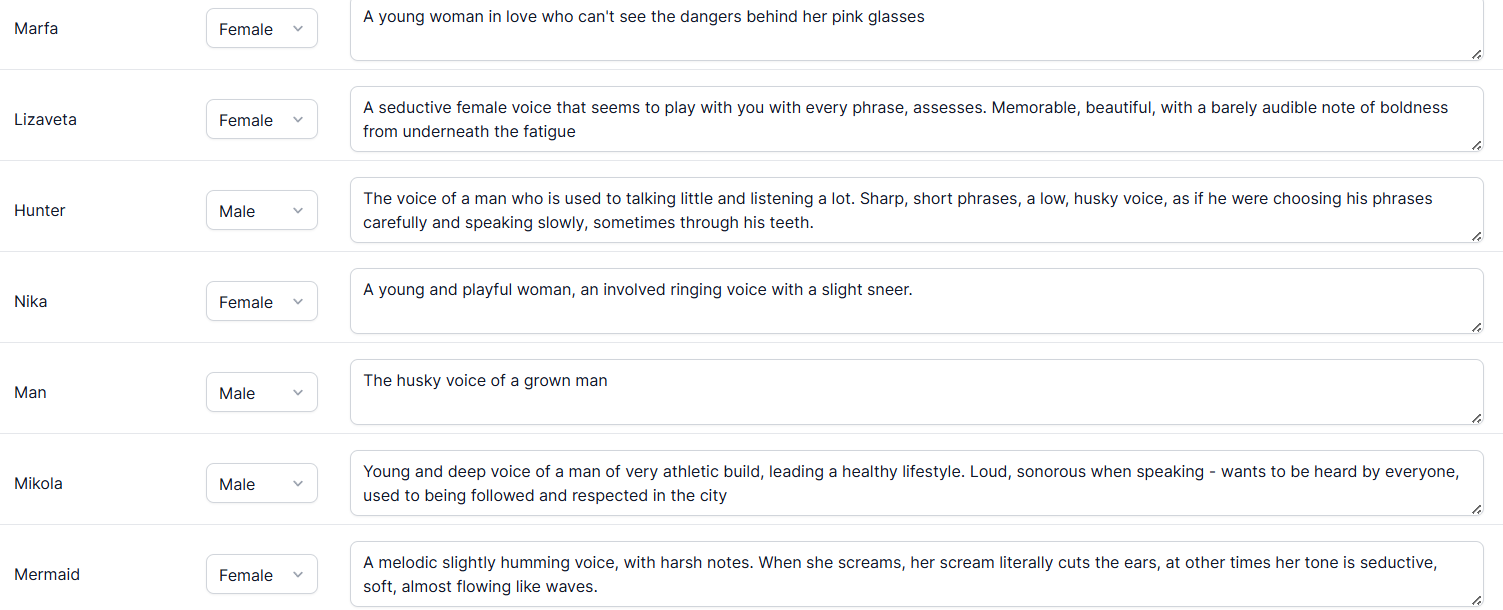Click Mikola's athletic voice description field
This screenshot has height=610, width=1503.
[x=915, y=483]
